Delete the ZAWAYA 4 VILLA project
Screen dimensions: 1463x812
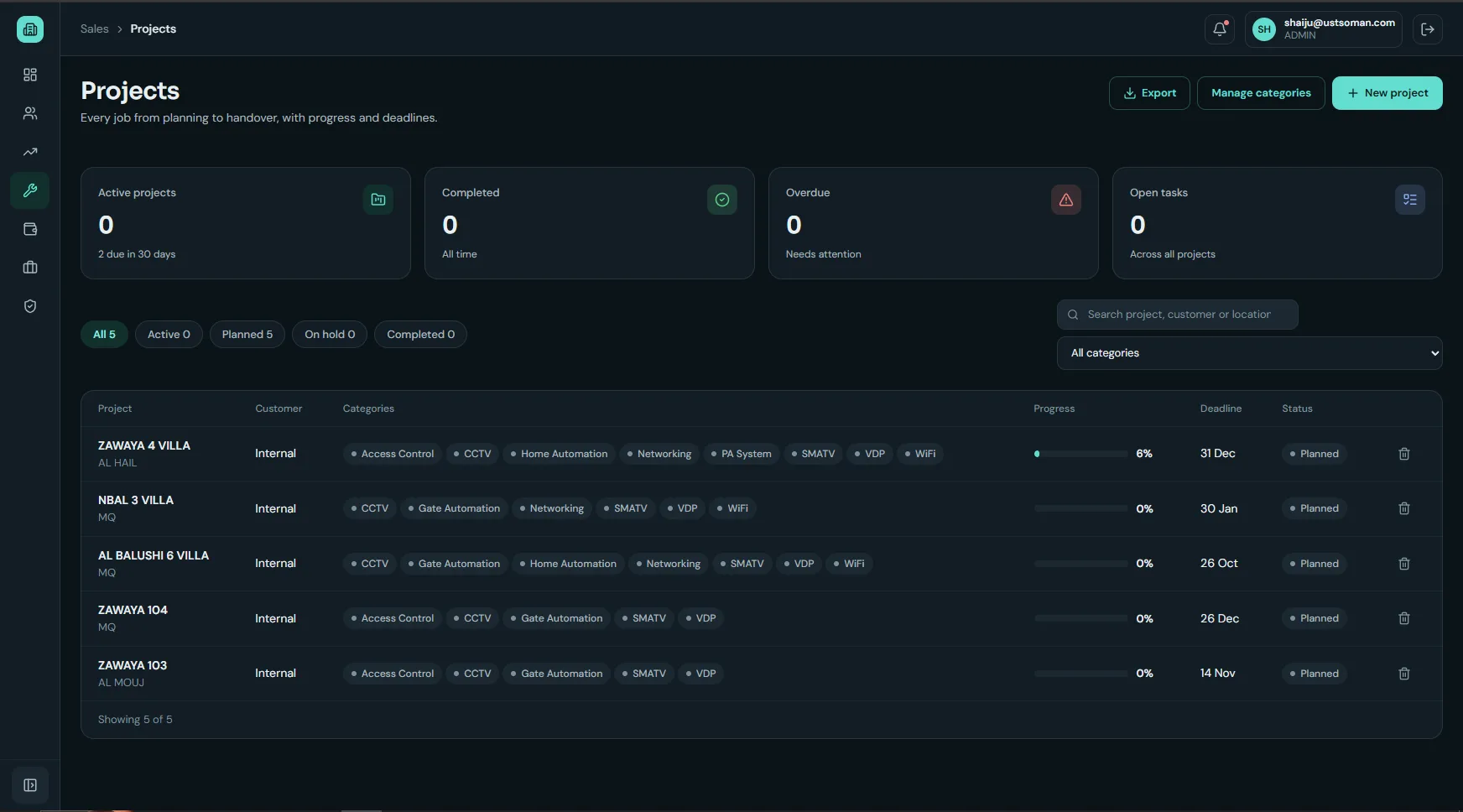[x=1404, y=454]
